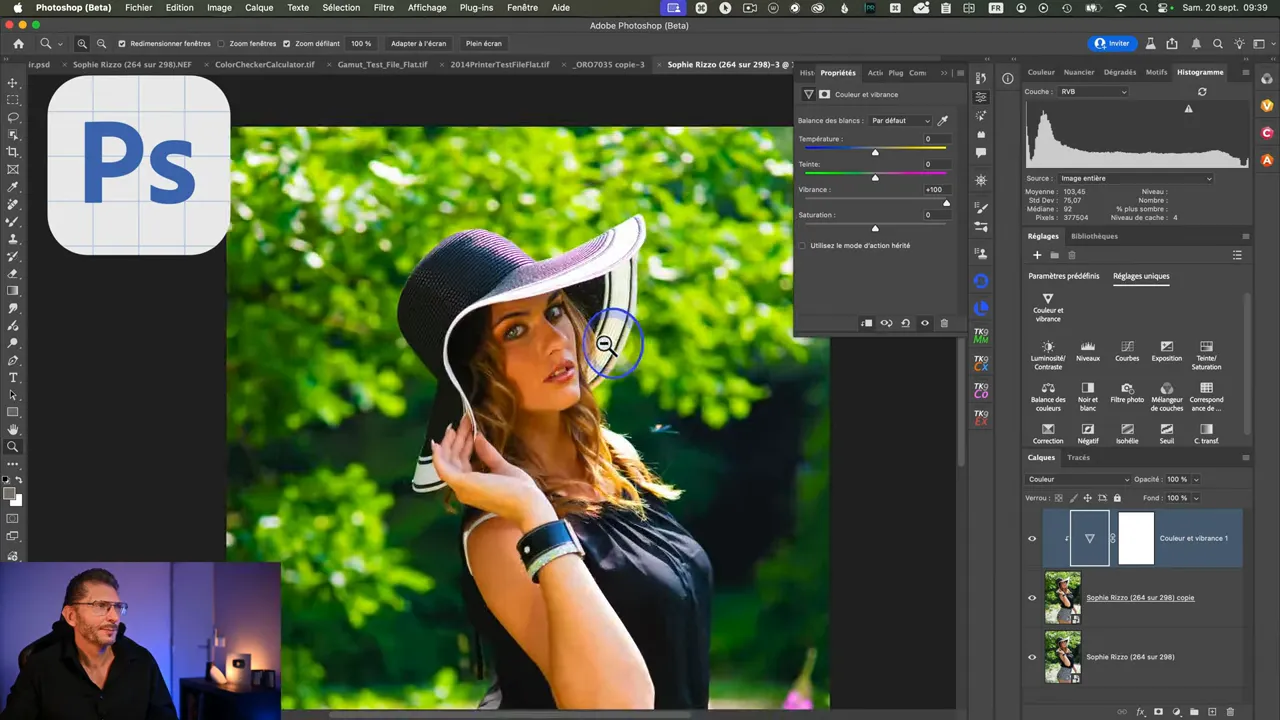The image size is (1280, 720).
Task: Enable the Utilisez le mode d'action hérité checkbox
Action: pyautogui.click(x=802, y=245)
